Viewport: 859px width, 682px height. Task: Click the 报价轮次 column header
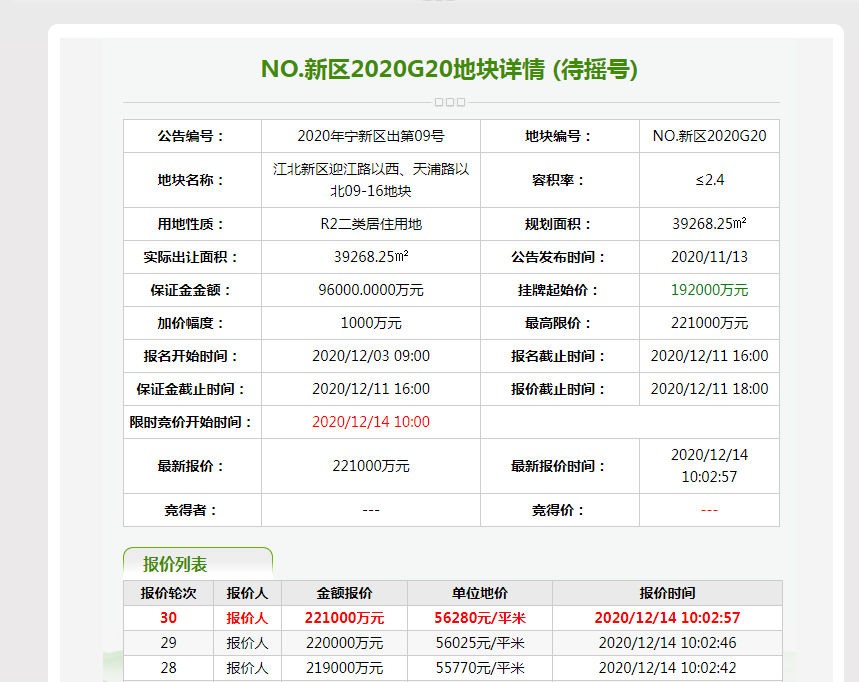pyautogui.click(x=168, y=593)
